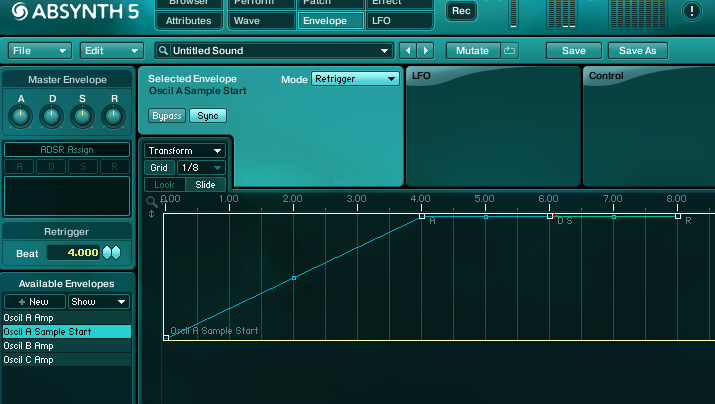Click the LFO panel header
This screenshot has width=715, height=404.
tap(421, 76)
